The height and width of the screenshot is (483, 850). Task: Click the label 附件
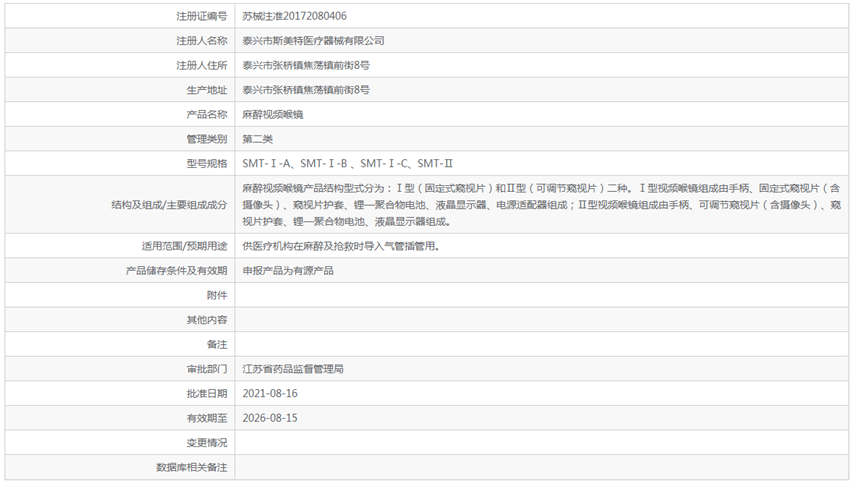tap(217, 295)
